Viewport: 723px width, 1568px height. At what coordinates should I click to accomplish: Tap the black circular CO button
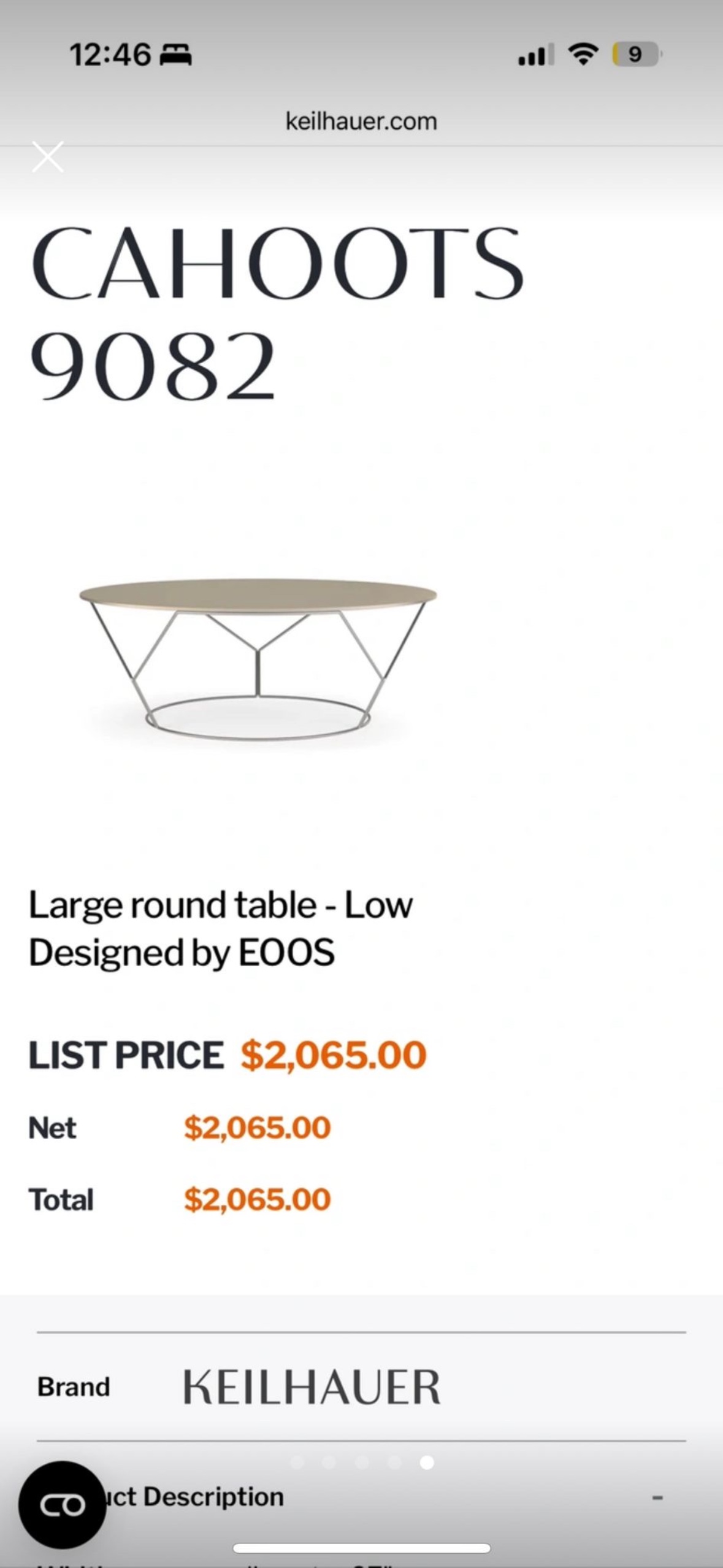pos(62,1504)
